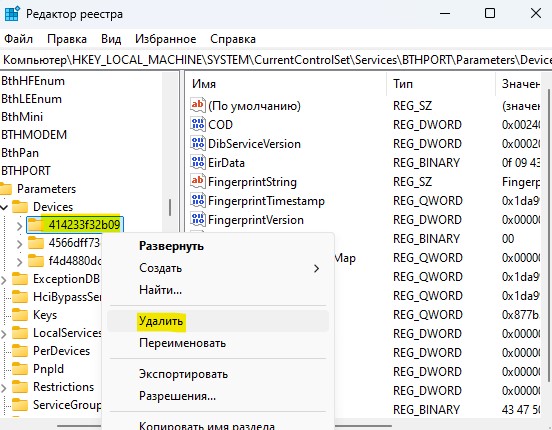552x430 pixels.
Task: Click the folder icon of ServiceGroup key
Action: click(x=20, y=405)
